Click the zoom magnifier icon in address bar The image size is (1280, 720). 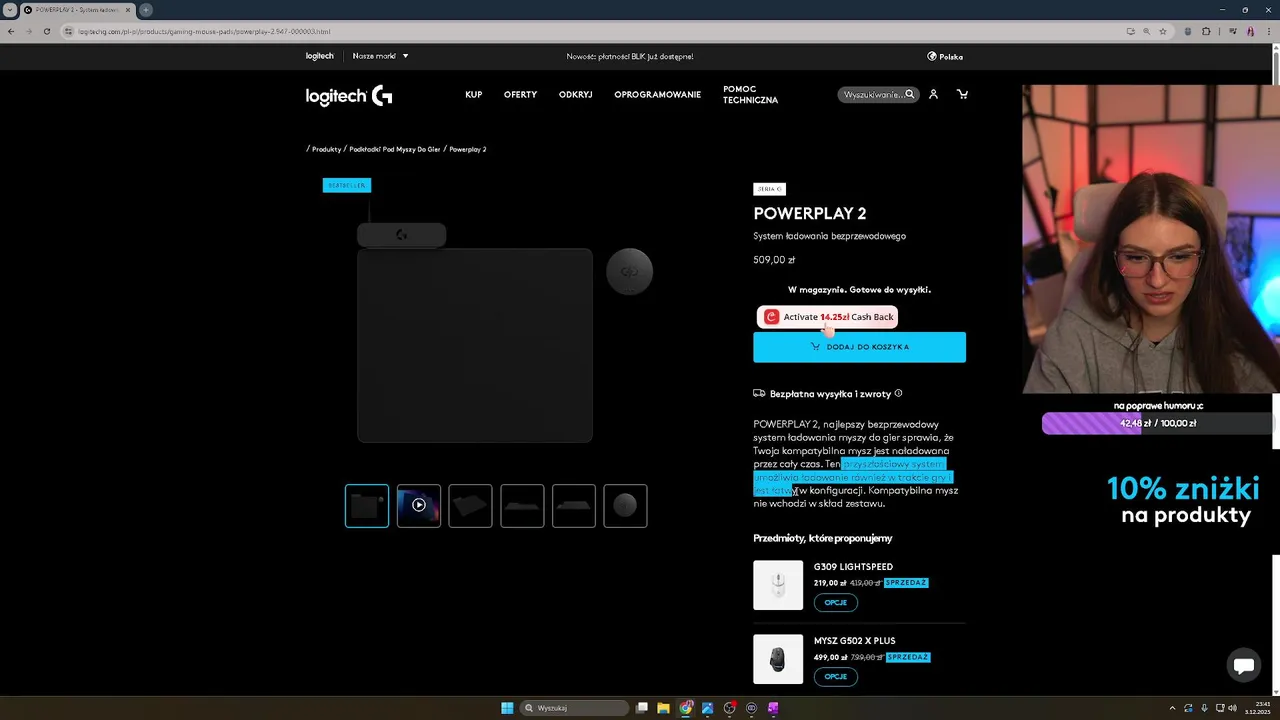coord(1146,31)
